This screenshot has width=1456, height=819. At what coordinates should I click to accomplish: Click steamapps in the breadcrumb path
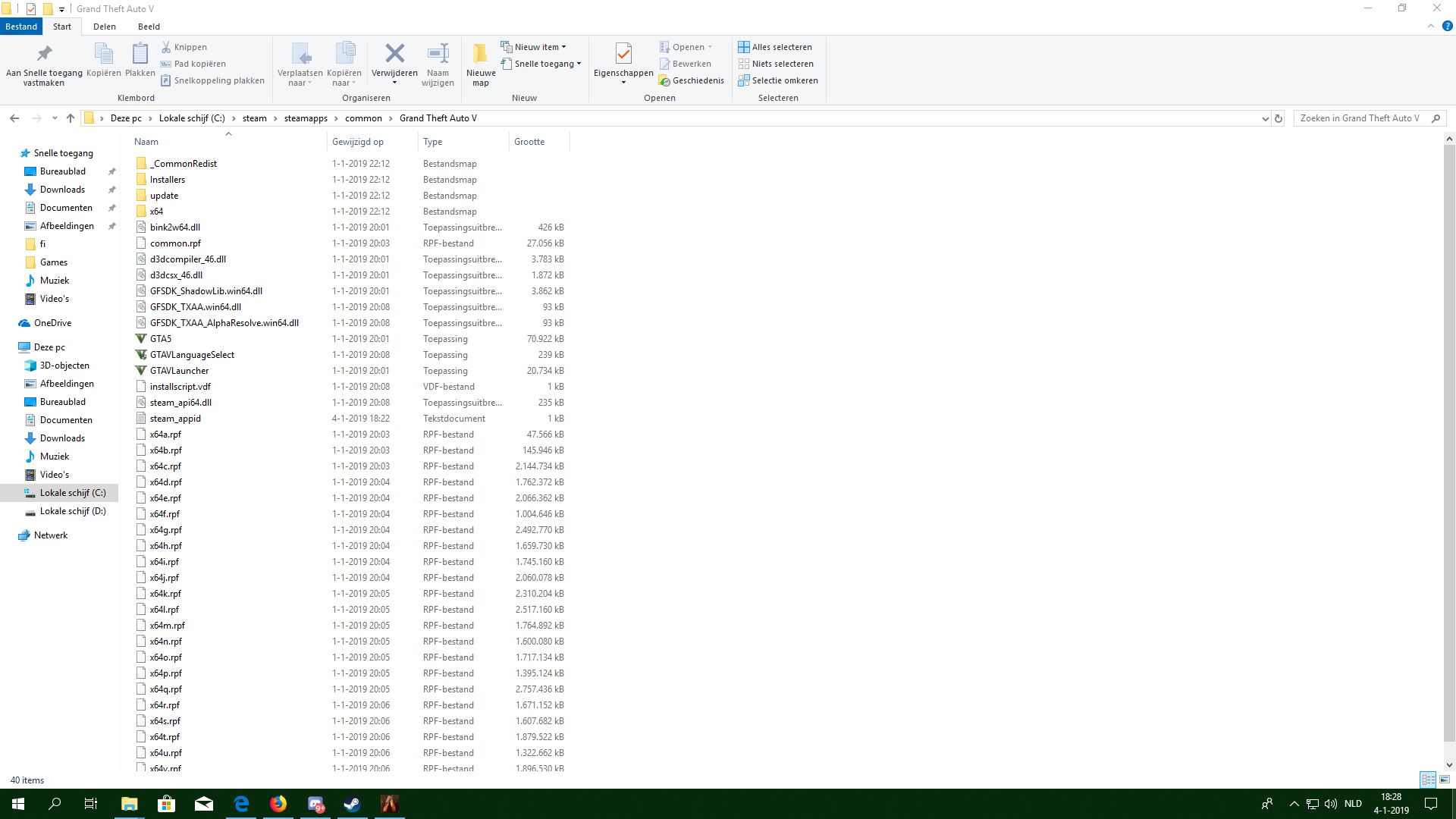[x=306, y=118]
